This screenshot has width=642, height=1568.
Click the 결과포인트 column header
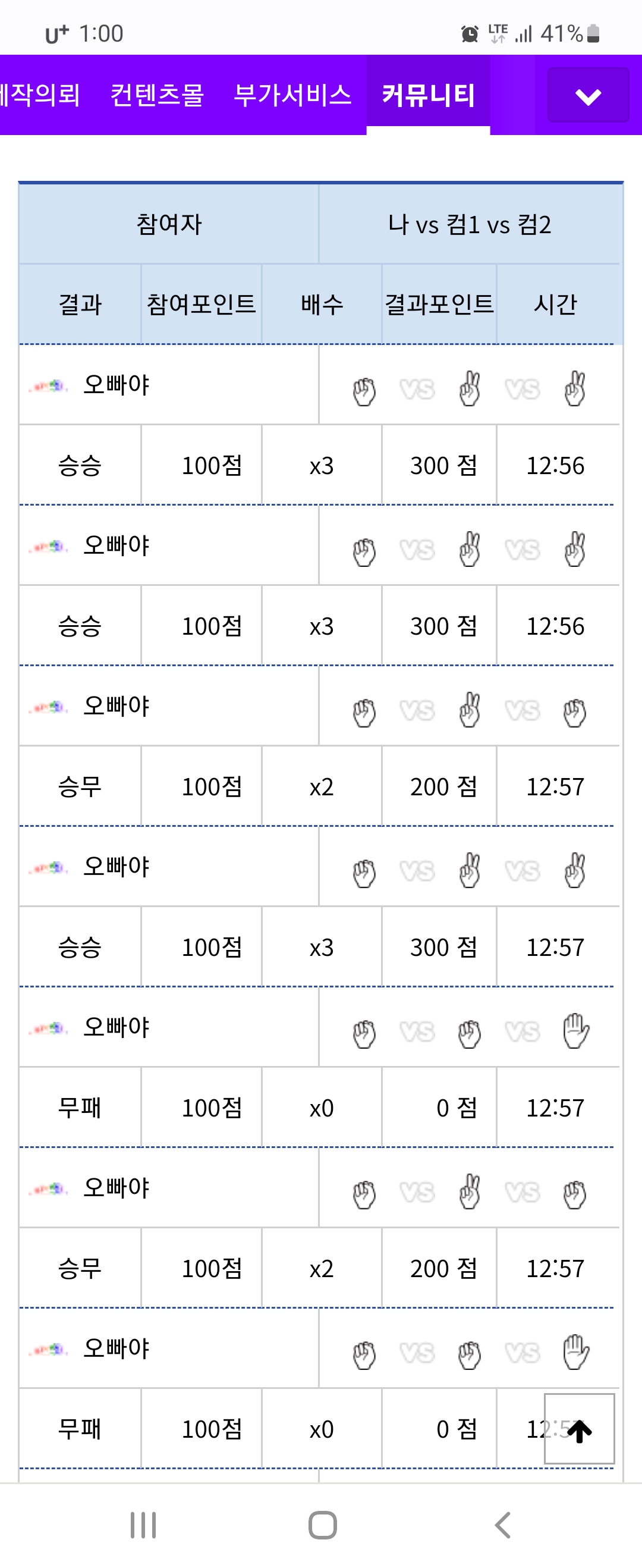coord(439,305)
